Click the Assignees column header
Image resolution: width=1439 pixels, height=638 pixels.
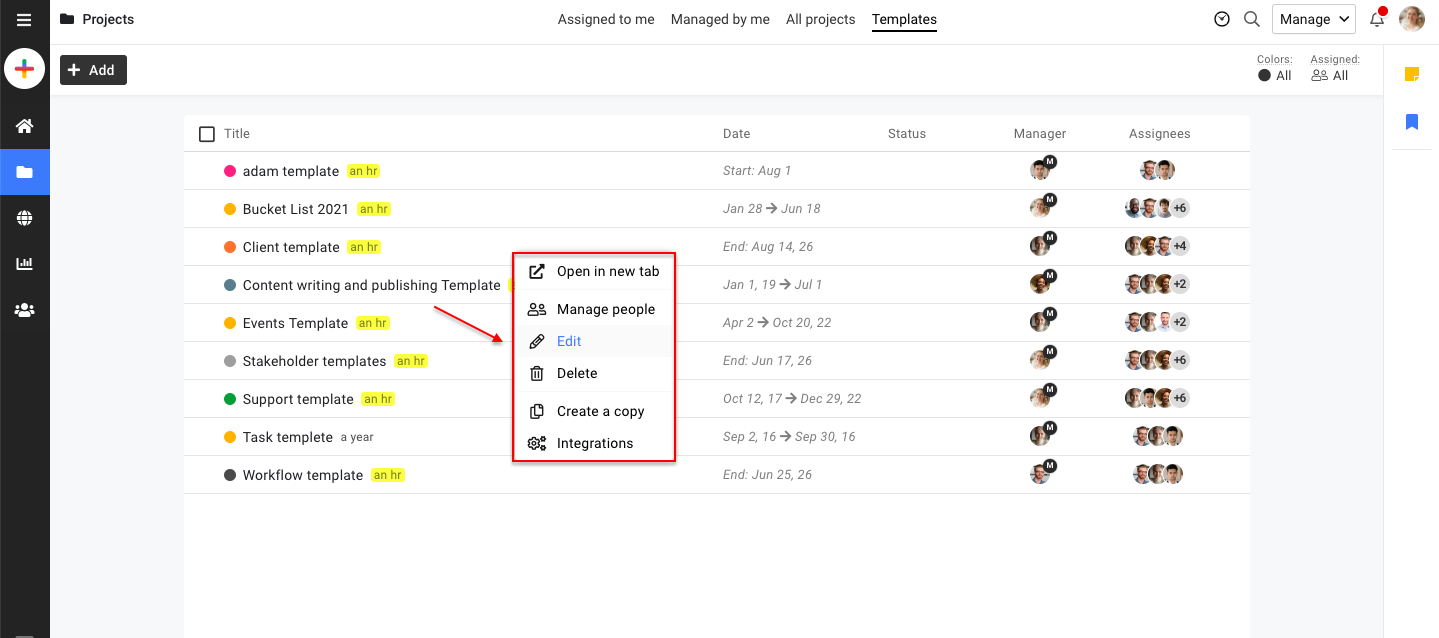click(x=1160, y=134)
